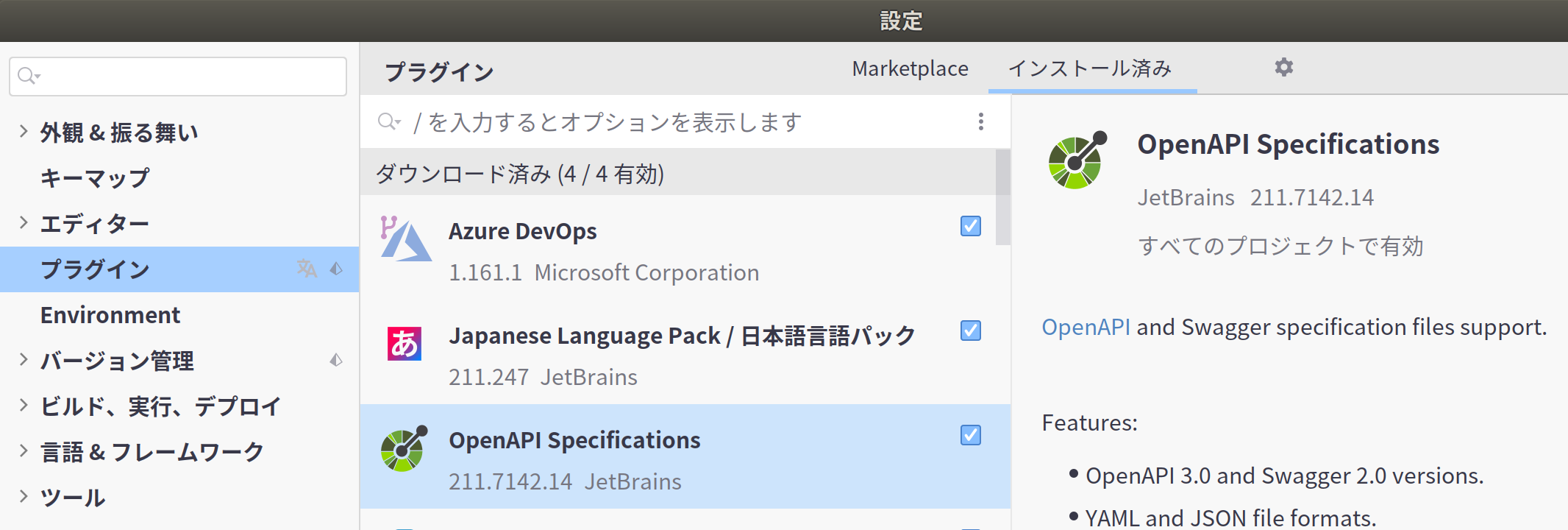Open the Environment settings page
Image resolution: width=1568 pixels, height=530 pixels.
click(110, 315)
